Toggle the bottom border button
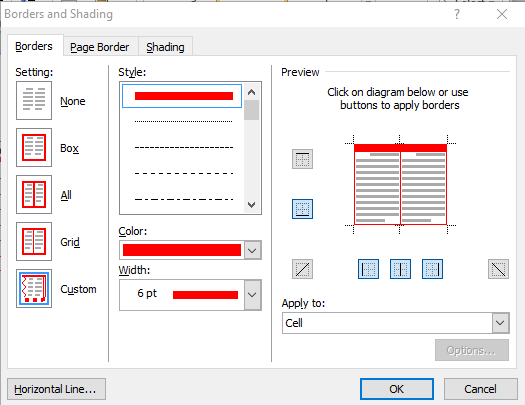 click(302, 209)
